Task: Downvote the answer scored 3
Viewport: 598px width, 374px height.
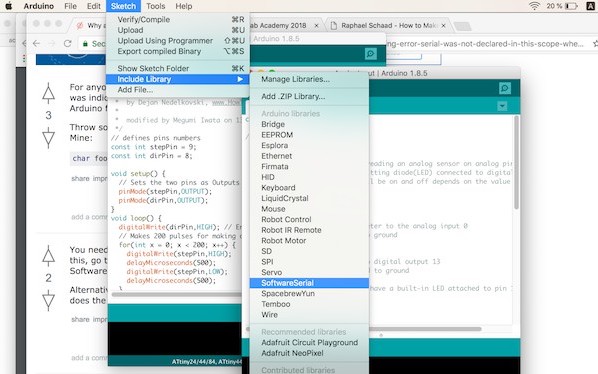Action: tap(48, 137)
